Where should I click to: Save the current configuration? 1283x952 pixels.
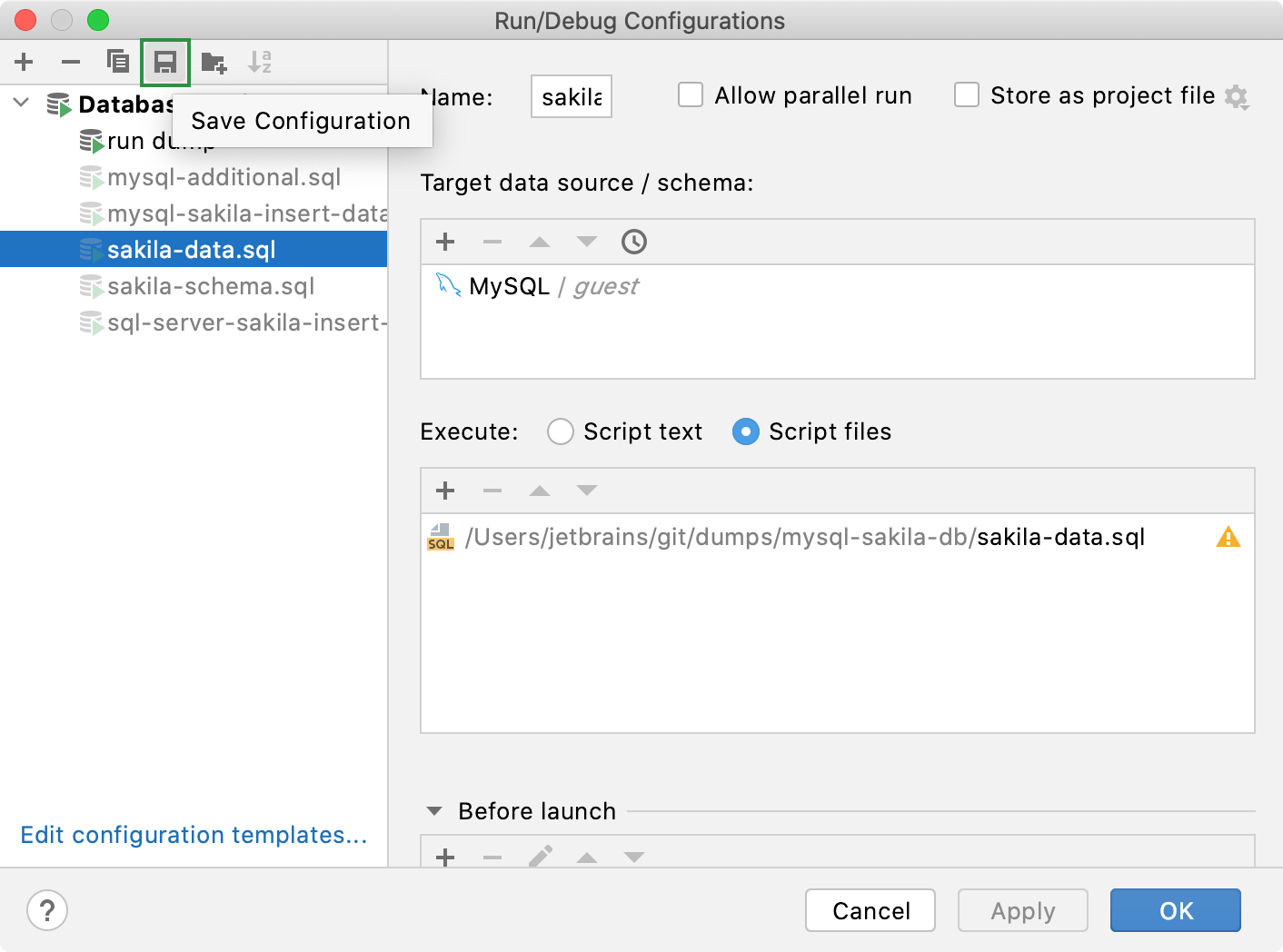tap(165, 62)
